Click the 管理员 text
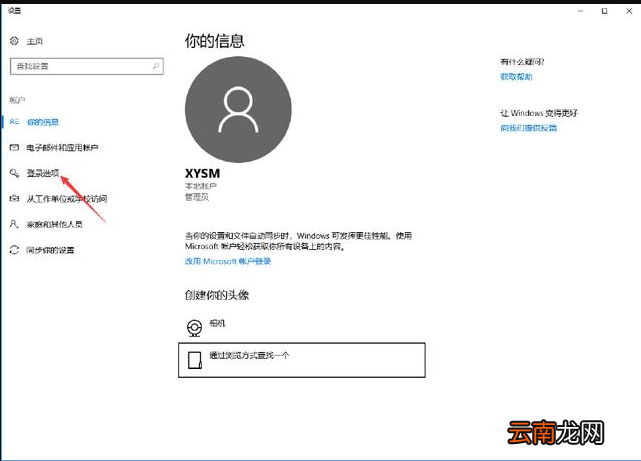Viewport: 641px width, 461px height. (197, 197)
